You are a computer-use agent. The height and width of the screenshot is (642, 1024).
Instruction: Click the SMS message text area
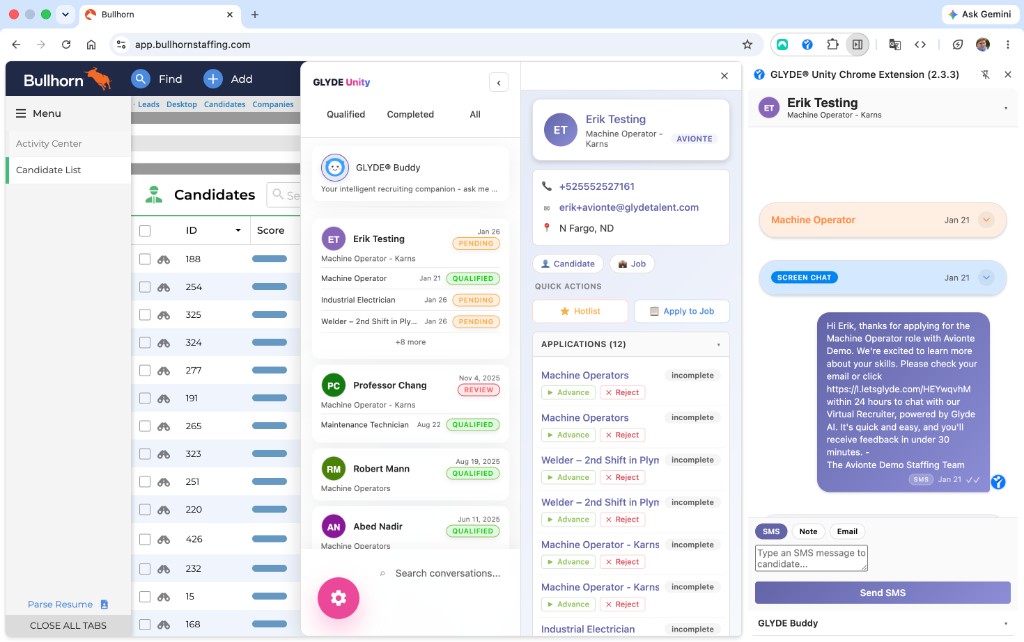(811, 558)
